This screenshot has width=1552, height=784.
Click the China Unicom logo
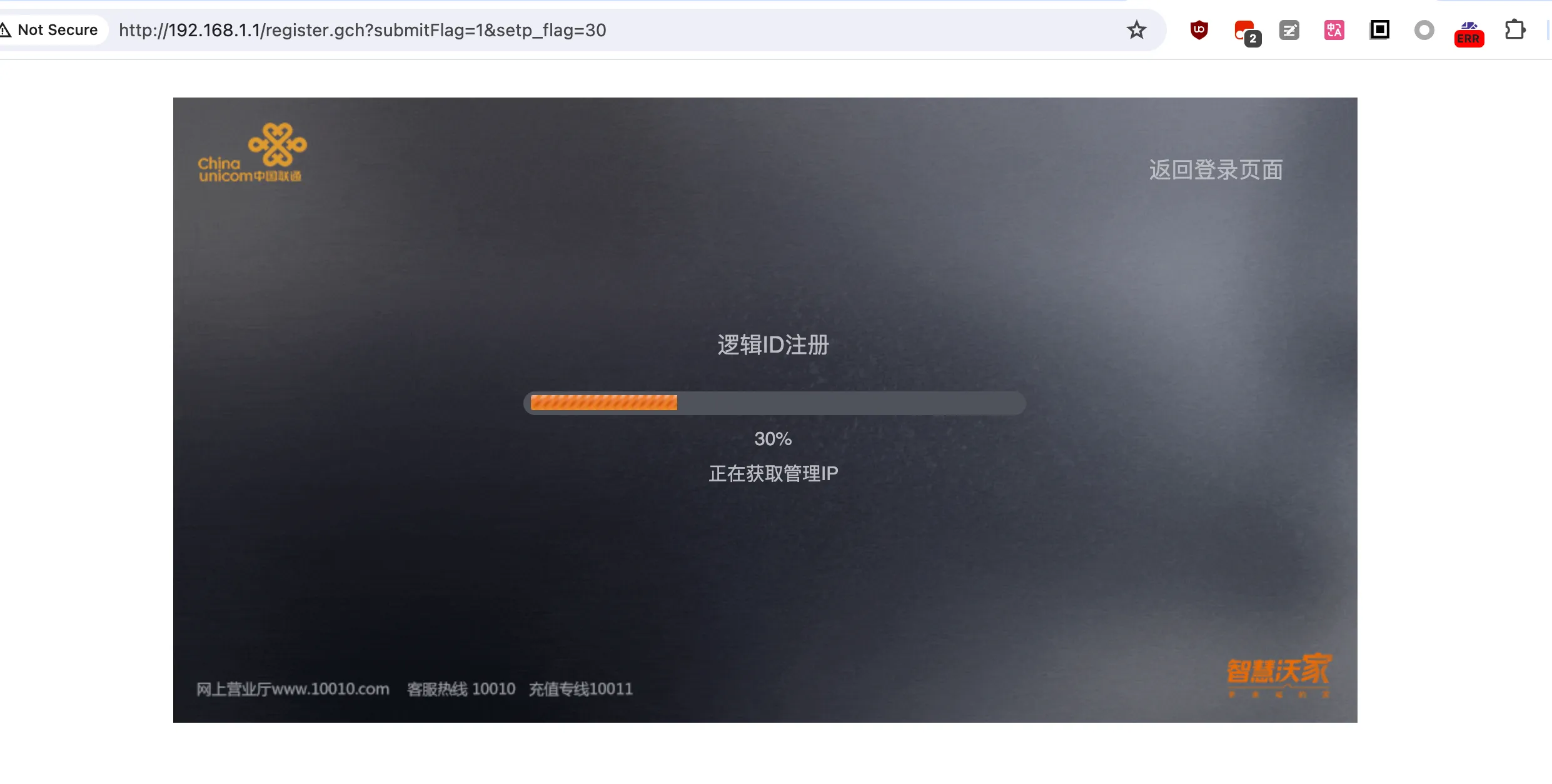coord(251,153)
